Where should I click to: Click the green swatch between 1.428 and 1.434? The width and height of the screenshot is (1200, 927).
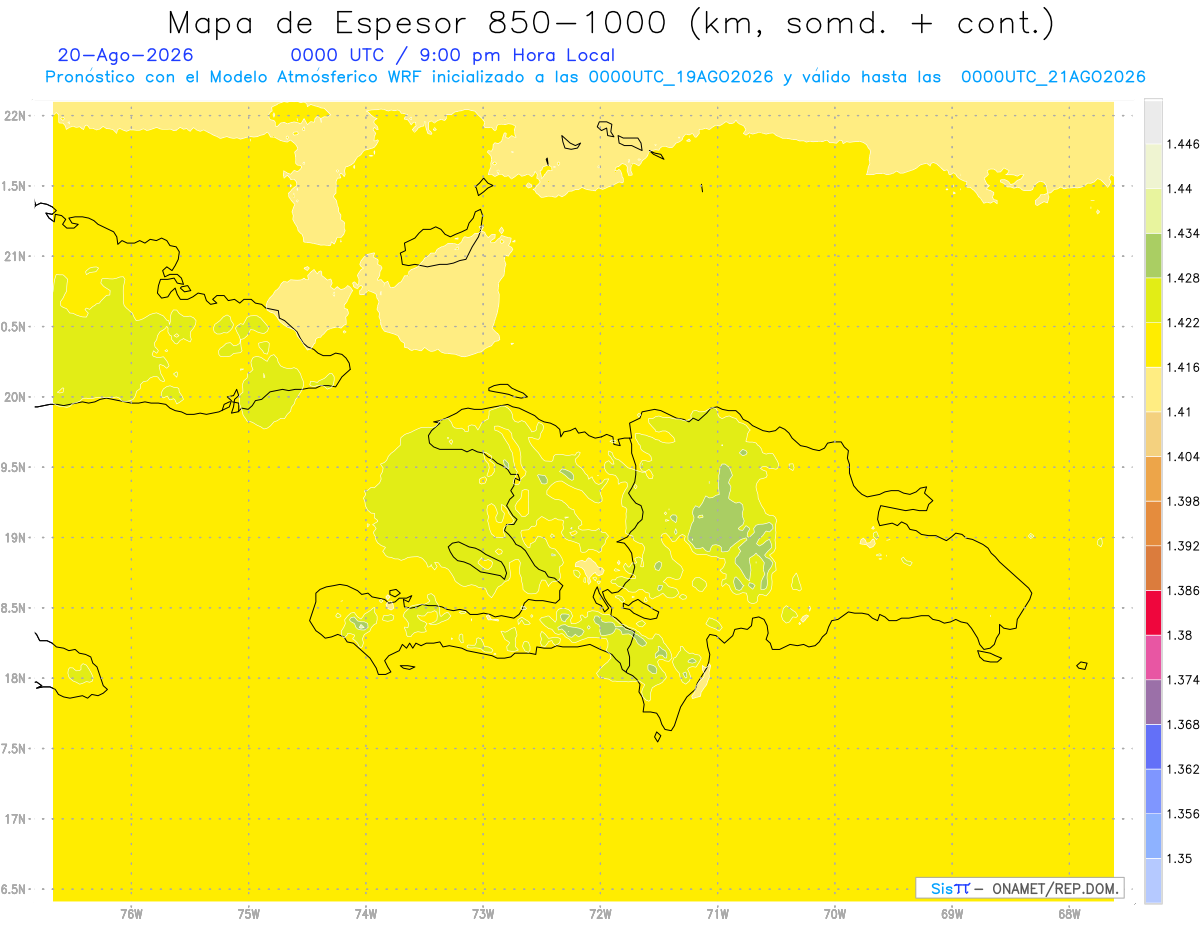tap(1153, 256)
